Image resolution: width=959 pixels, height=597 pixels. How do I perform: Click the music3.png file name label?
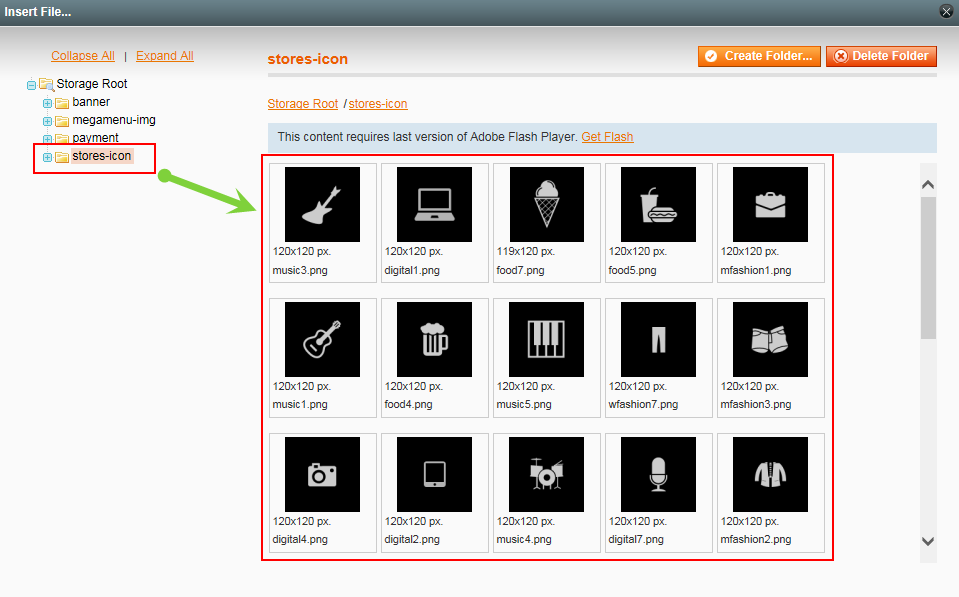[x=300, y=270]
